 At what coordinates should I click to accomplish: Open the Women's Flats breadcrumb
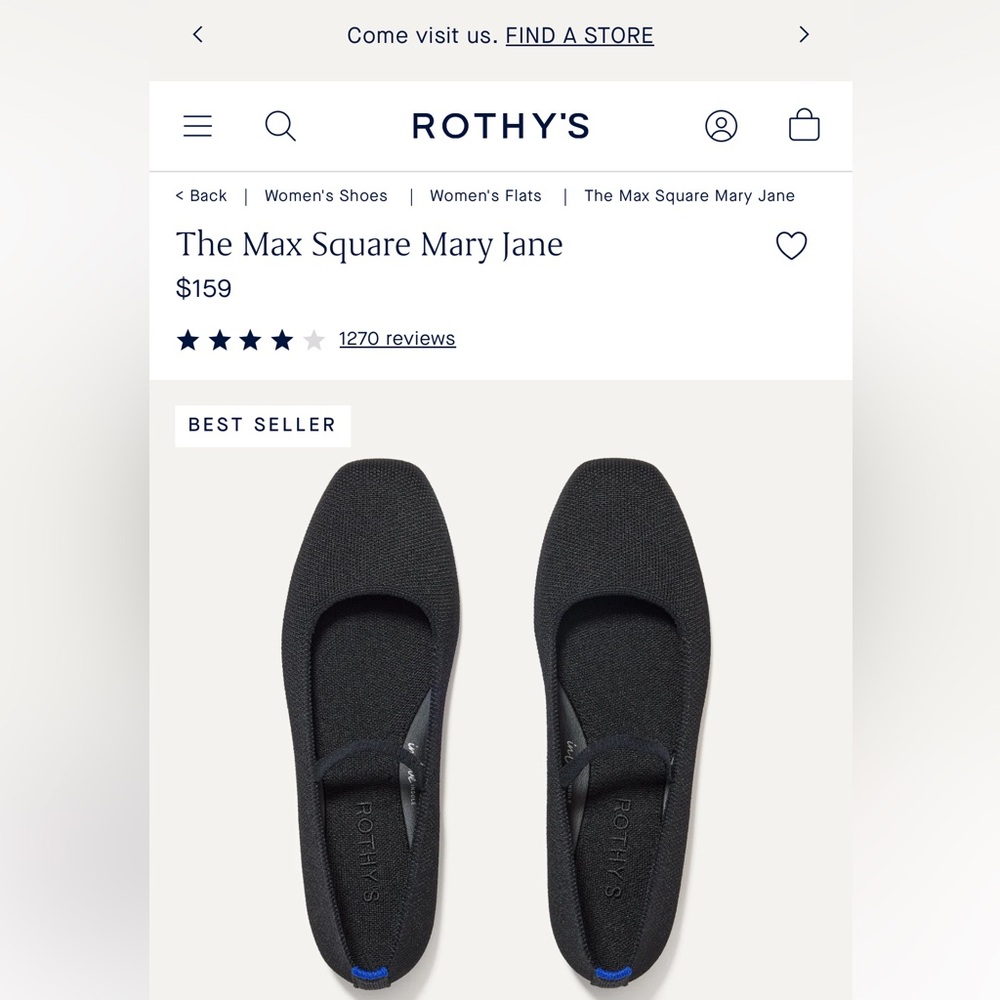[485, 196]
